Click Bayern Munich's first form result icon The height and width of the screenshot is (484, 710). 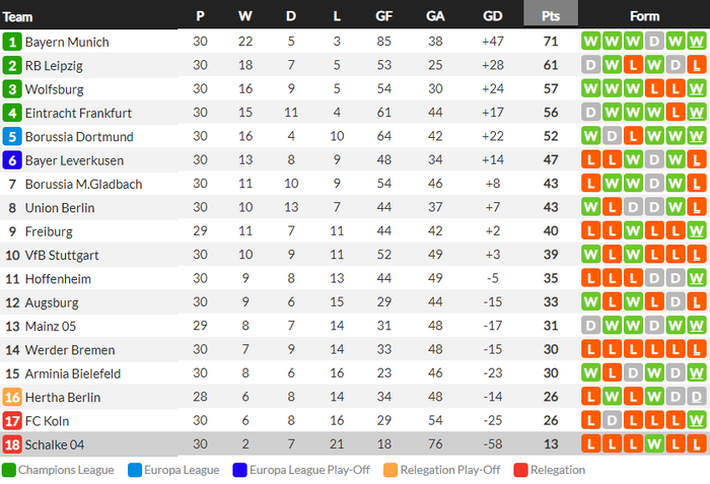590,42
